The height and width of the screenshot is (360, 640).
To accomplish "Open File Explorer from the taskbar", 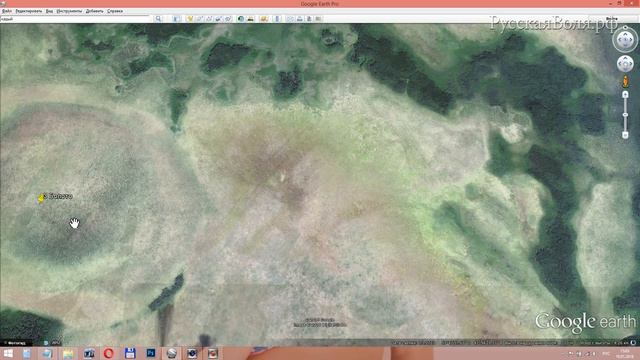I will (x=68, y=353).
